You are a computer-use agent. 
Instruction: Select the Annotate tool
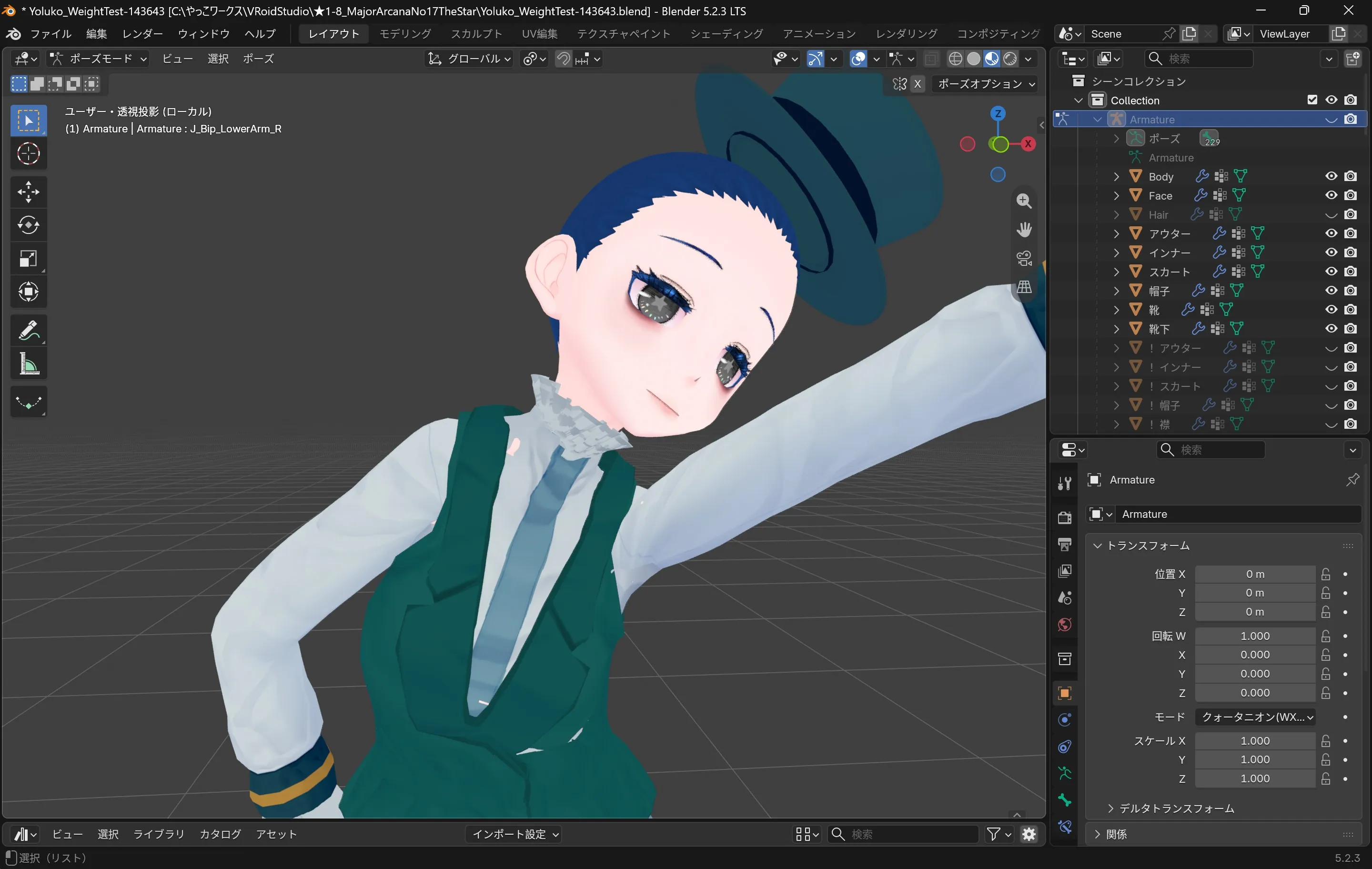(x=29, y=331)
